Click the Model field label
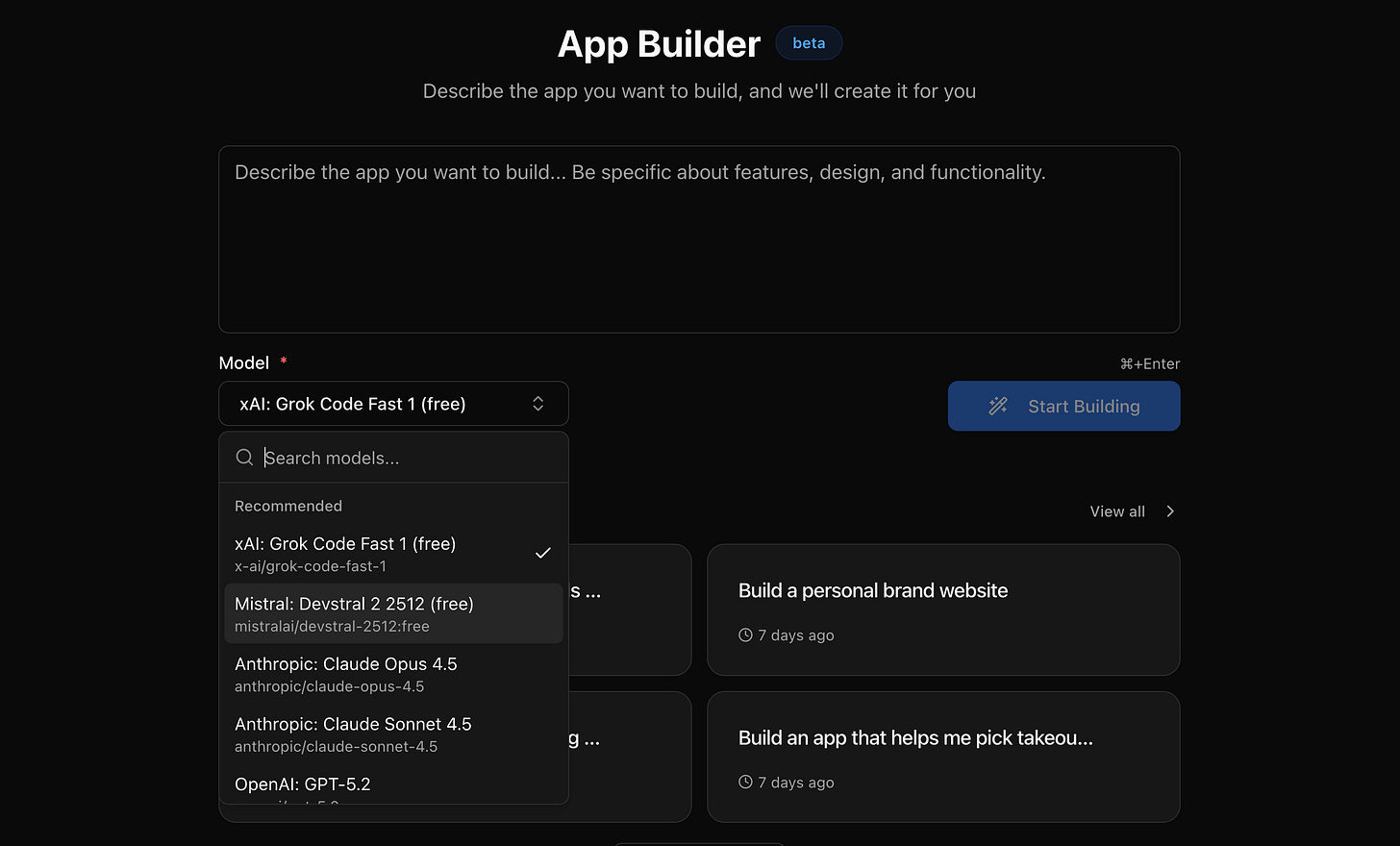 point(243,362)
